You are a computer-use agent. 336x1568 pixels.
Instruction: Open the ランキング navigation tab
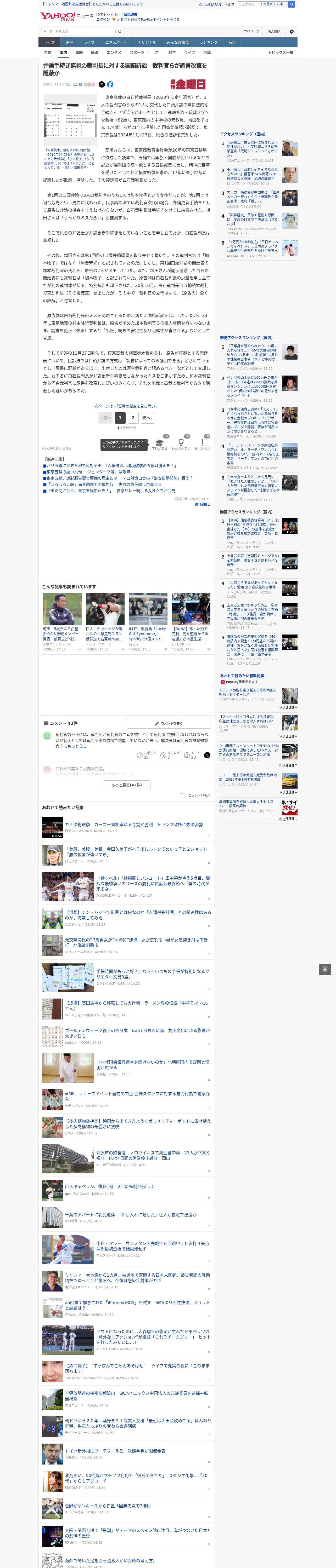coord(209,43)
